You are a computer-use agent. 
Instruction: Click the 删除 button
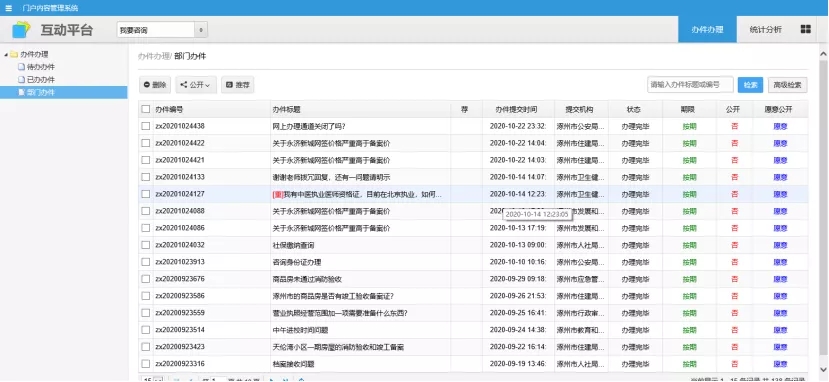click(155, 85)
